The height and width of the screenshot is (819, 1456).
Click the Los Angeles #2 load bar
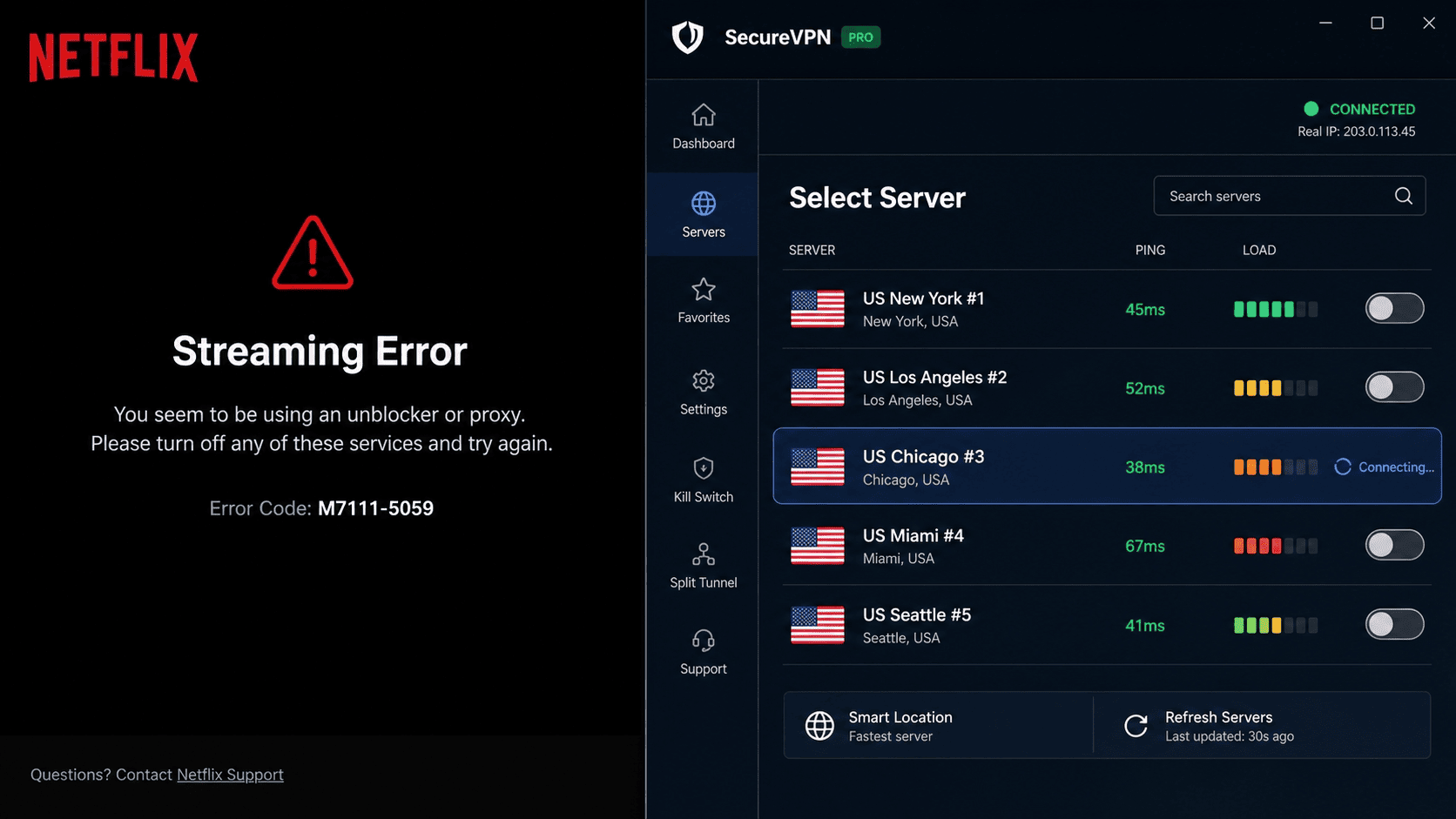pyautogui.click(x=1276, y=388)
